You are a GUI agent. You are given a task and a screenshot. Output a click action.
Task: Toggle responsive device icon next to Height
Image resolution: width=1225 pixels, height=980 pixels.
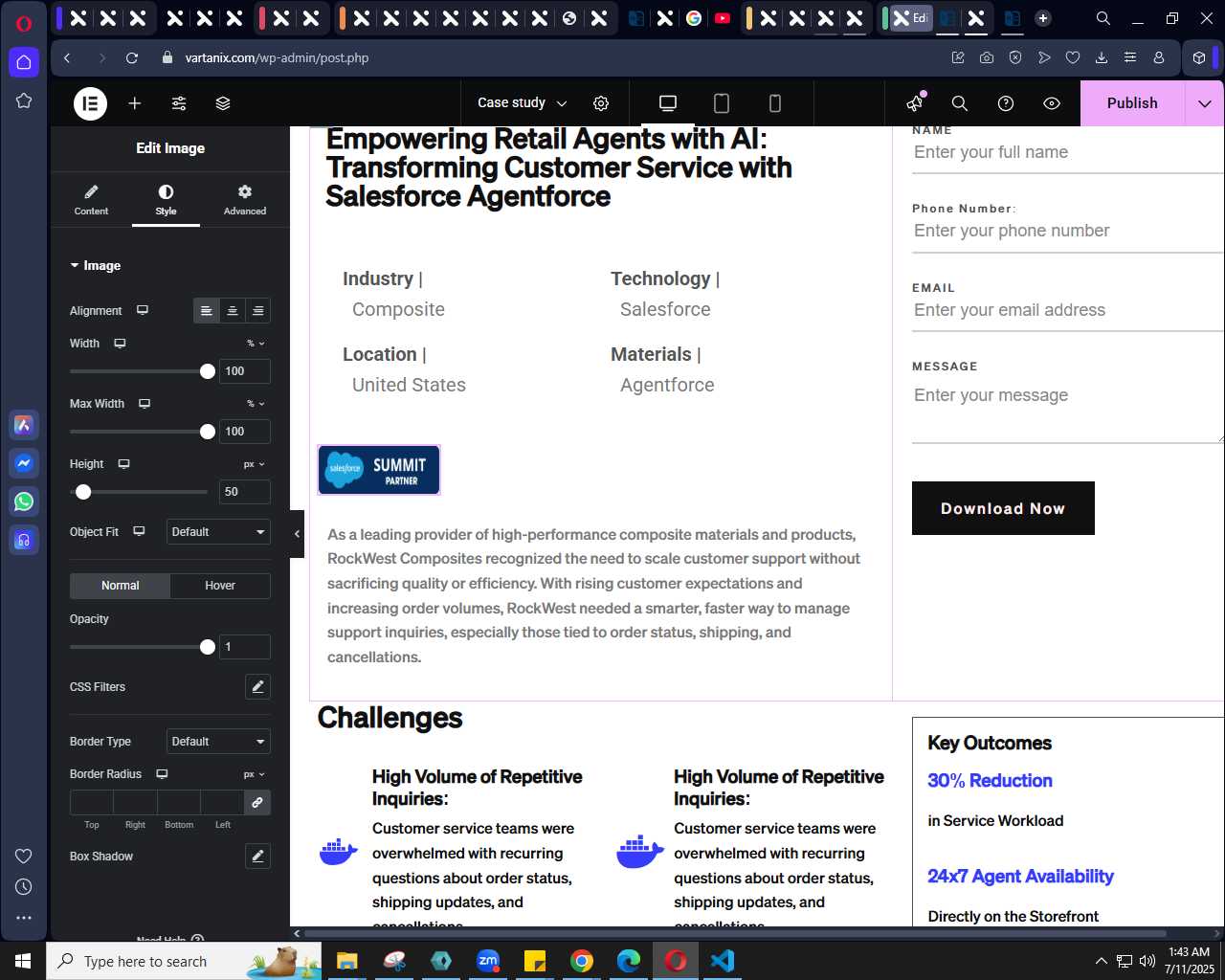123,463
